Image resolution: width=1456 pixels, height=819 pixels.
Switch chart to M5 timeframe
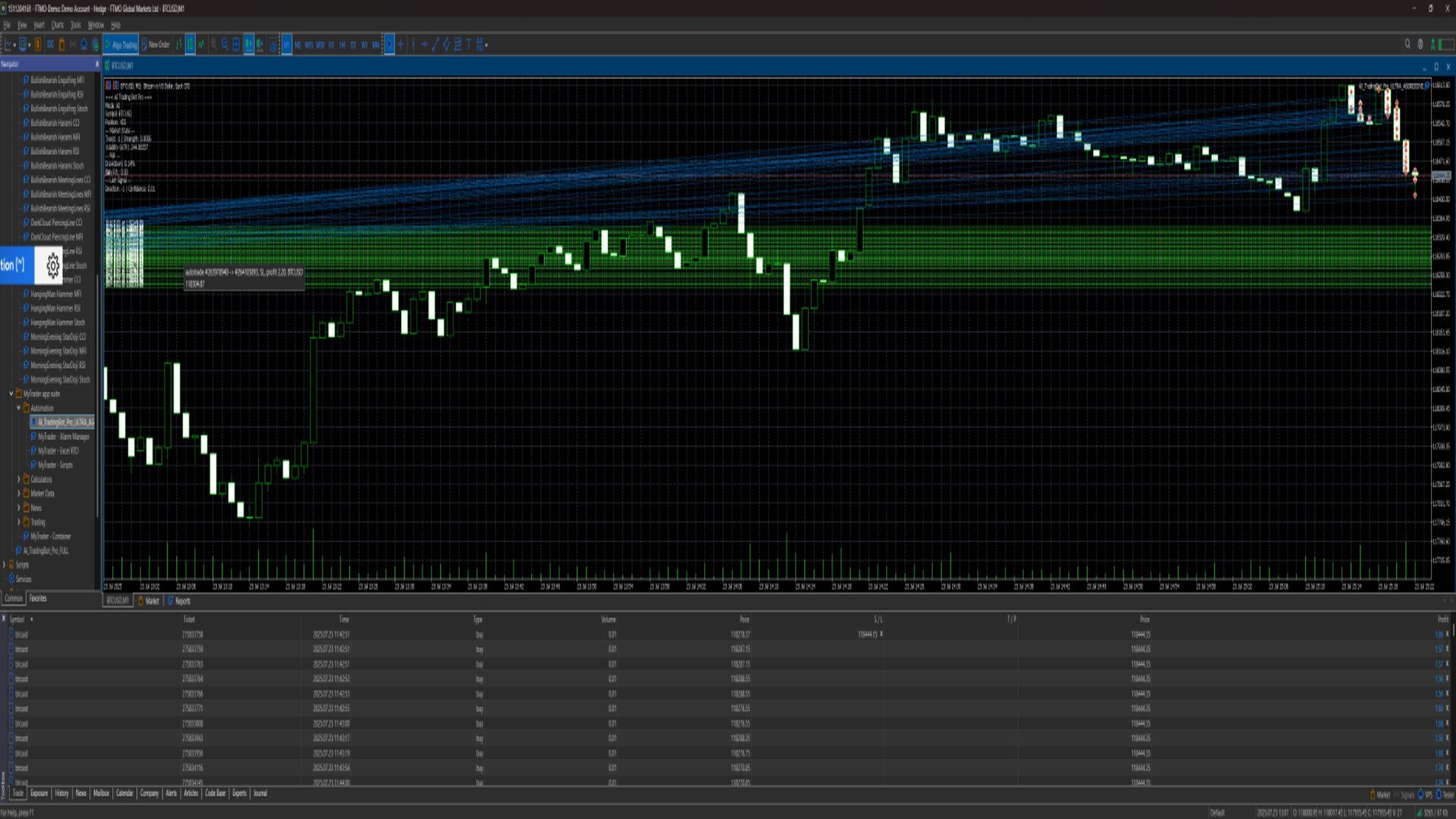coord(297,45)
